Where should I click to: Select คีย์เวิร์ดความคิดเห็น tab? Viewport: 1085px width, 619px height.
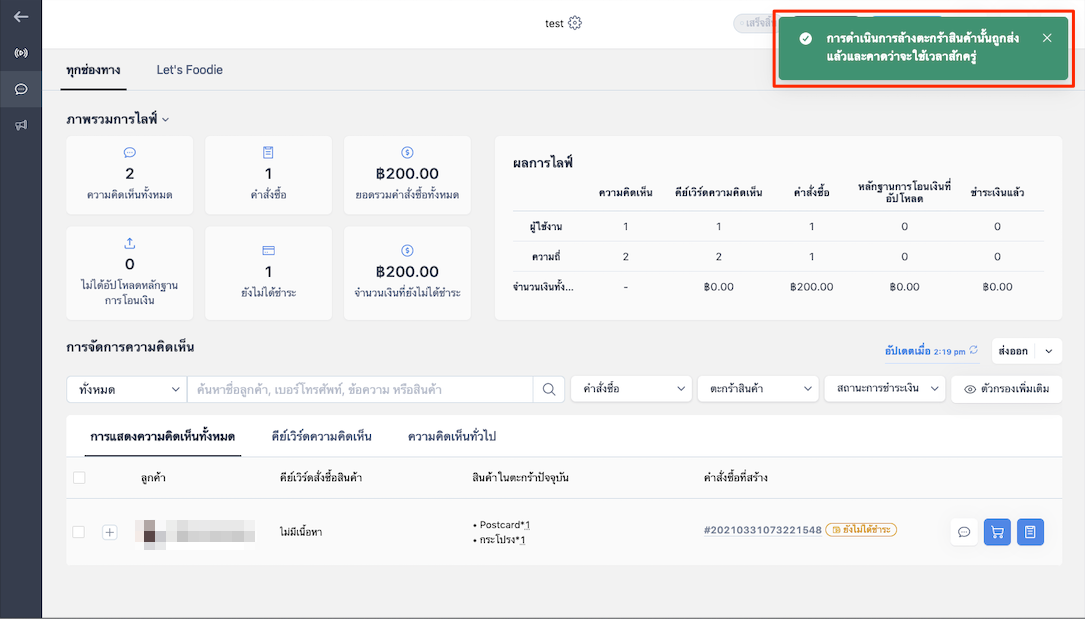tap(322, 436)
